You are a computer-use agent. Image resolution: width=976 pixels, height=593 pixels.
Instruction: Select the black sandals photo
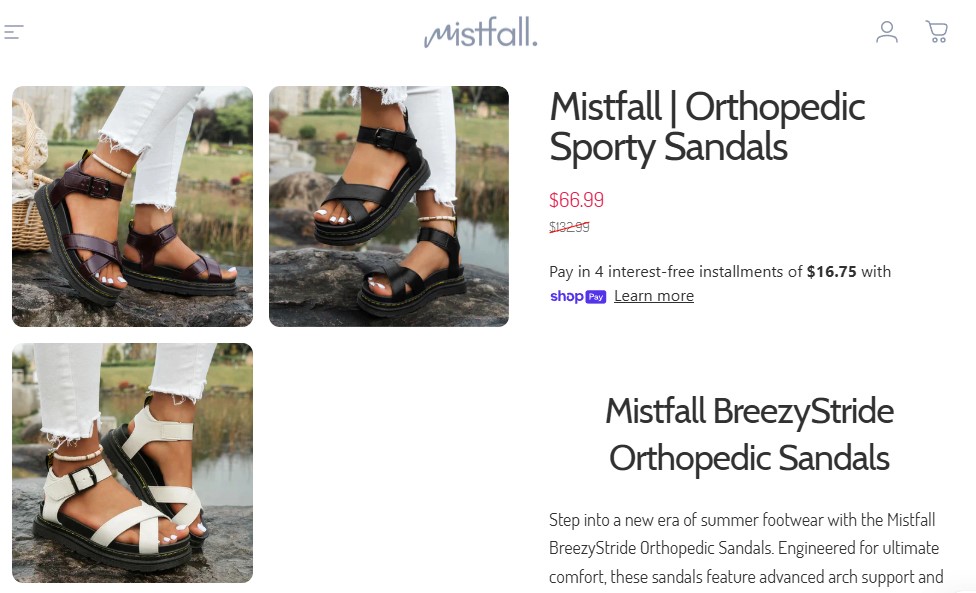point(389,207)
